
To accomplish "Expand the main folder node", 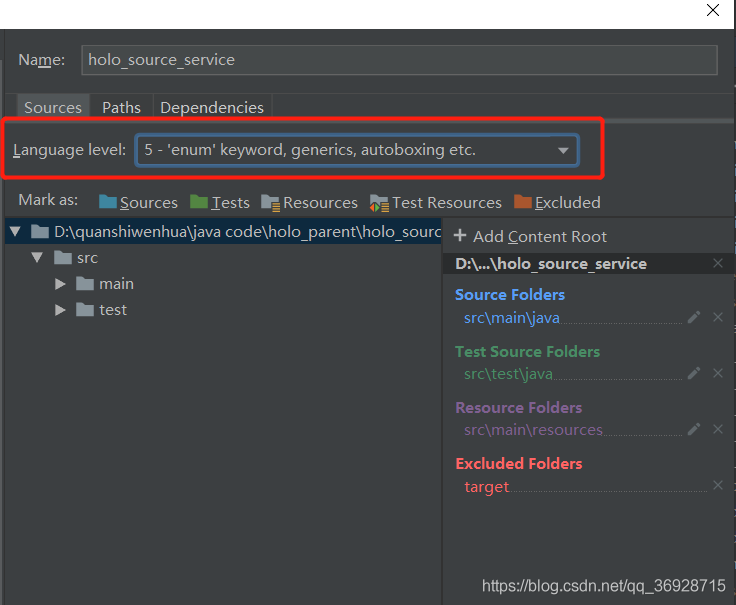I will click(60, 284).
